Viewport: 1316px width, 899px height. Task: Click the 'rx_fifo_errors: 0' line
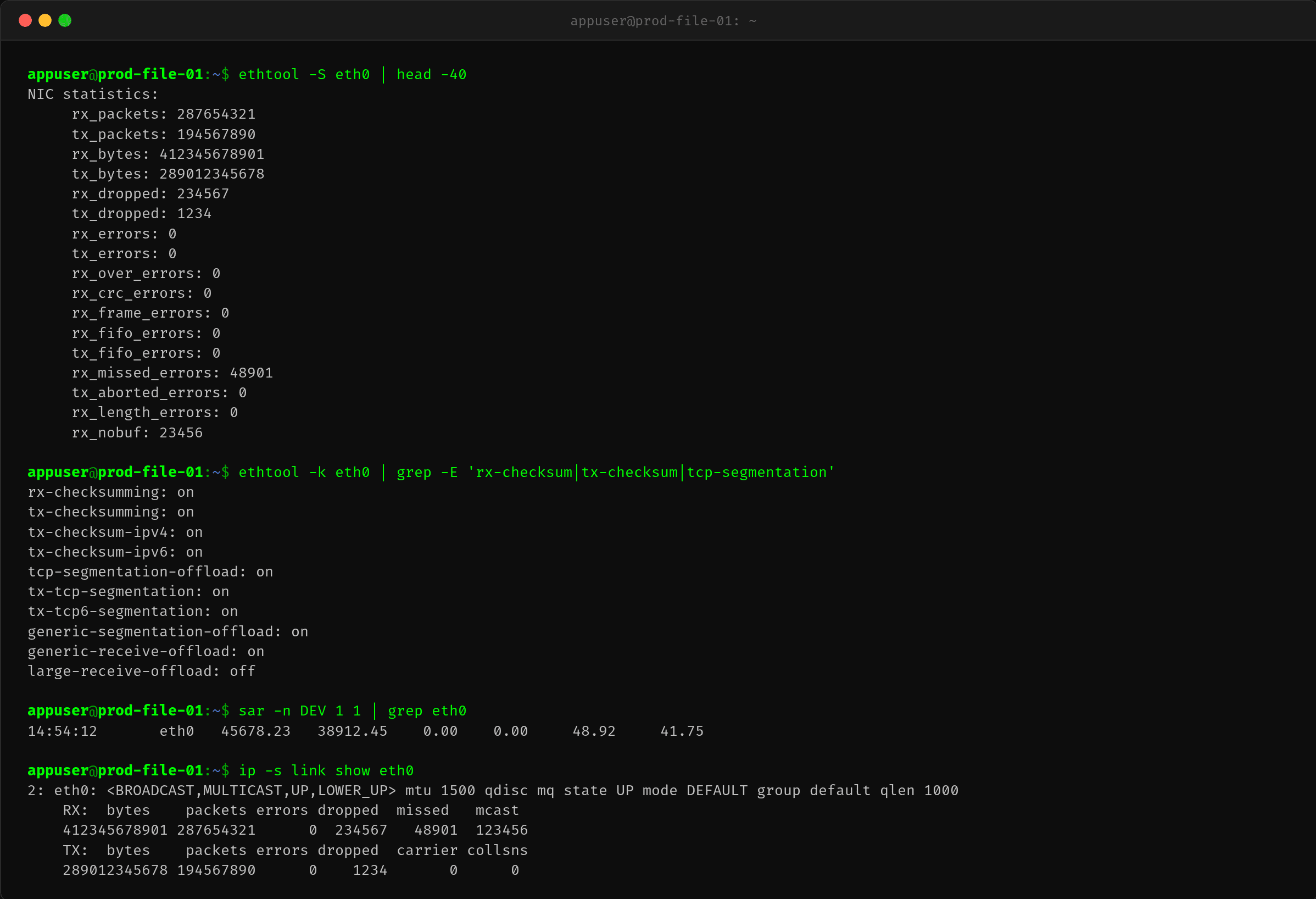146,333
